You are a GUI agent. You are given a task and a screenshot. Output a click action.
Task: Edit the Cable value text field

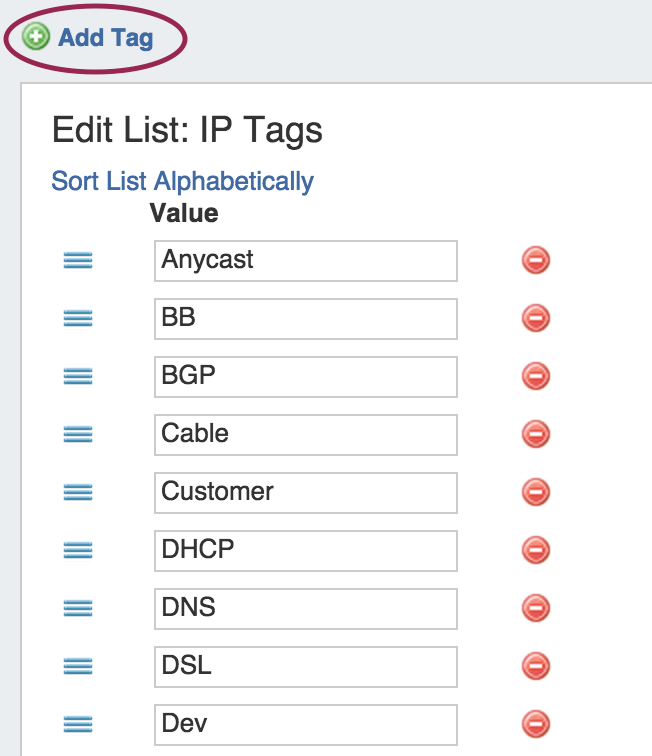point(305,435)
